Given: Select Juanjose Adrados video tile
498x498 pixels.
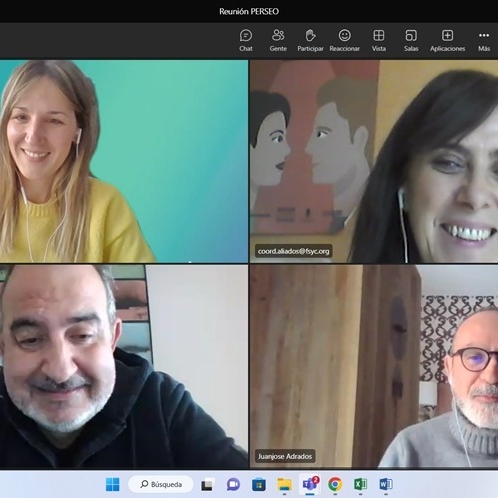Looking at the screenshot, I should click(374, 367).
